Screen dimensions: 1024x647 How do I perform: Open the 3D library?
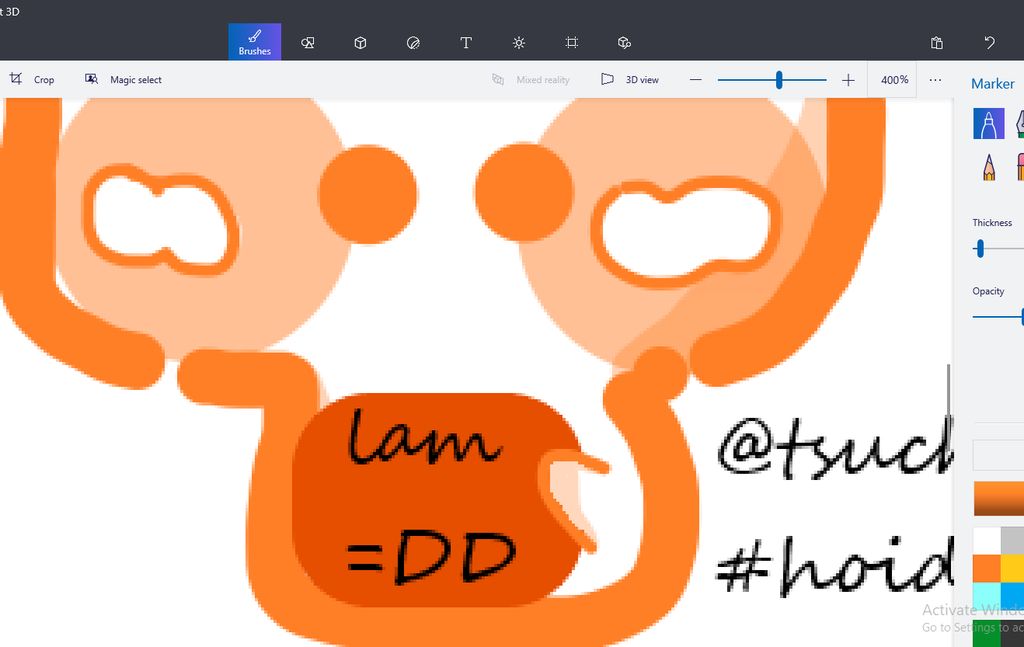click(624, 42)
